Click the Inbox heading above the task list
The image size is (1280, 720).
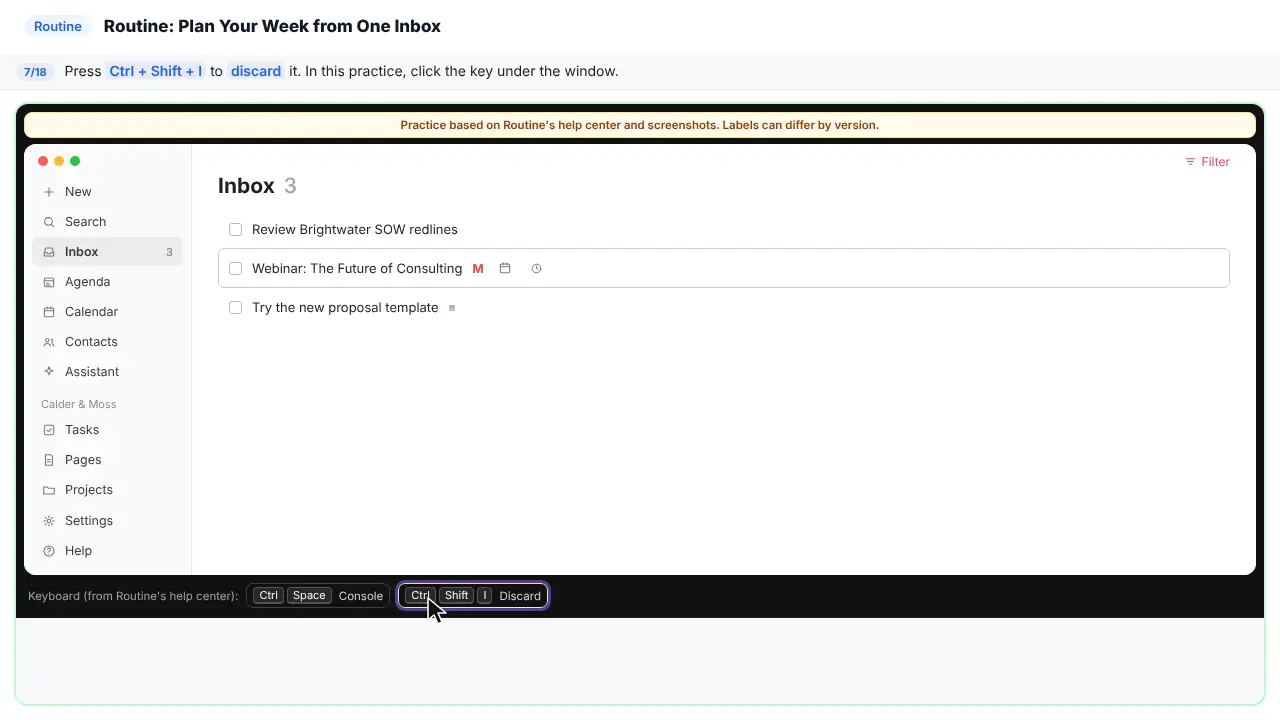(246, 186)
